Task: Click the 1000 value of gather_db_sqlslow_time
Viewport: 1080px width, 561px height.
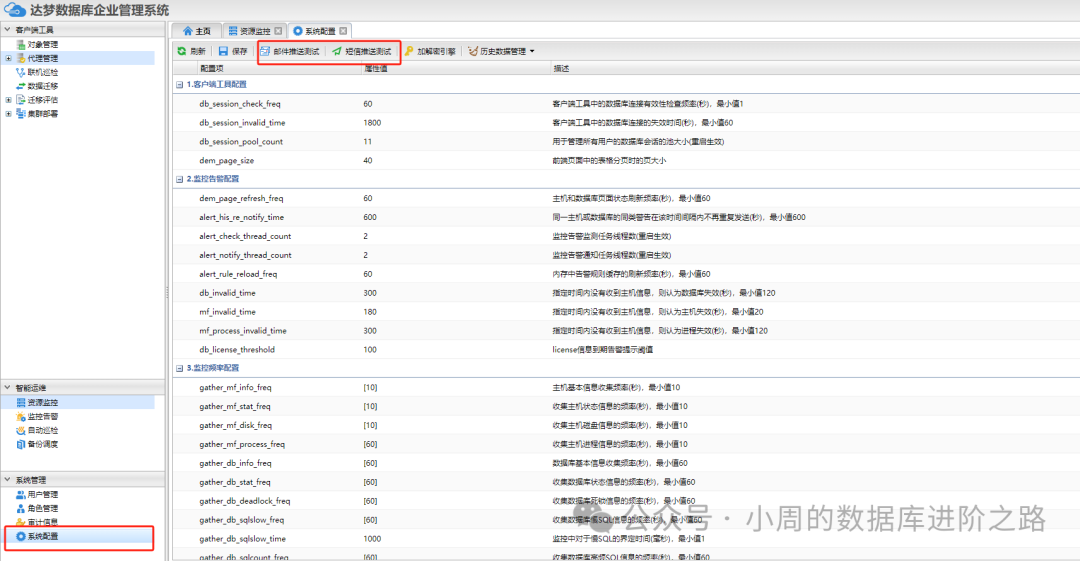Action: click(x=372, y=539)
